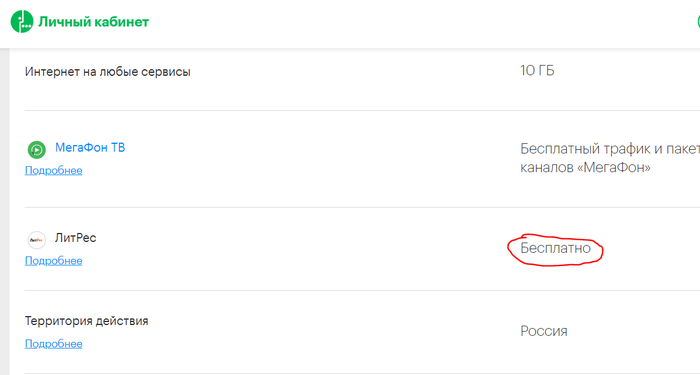
Task: Click the partially visible green icon at header's right edge
Action: click(x=698, y=21)
